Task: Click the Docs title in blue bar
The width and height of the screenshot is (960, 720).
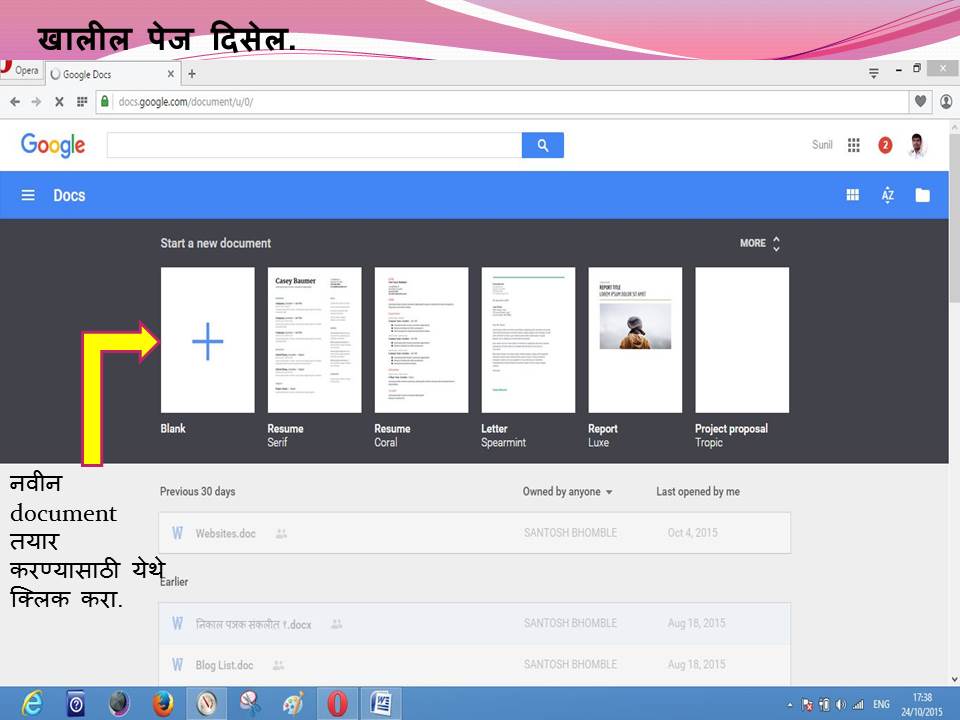Action: [x=69, y=195]
